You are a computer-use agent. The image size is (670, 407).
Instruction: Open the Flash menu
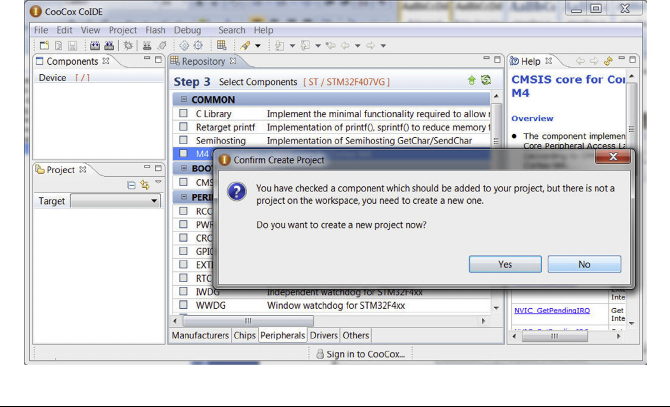pos(155,30)
